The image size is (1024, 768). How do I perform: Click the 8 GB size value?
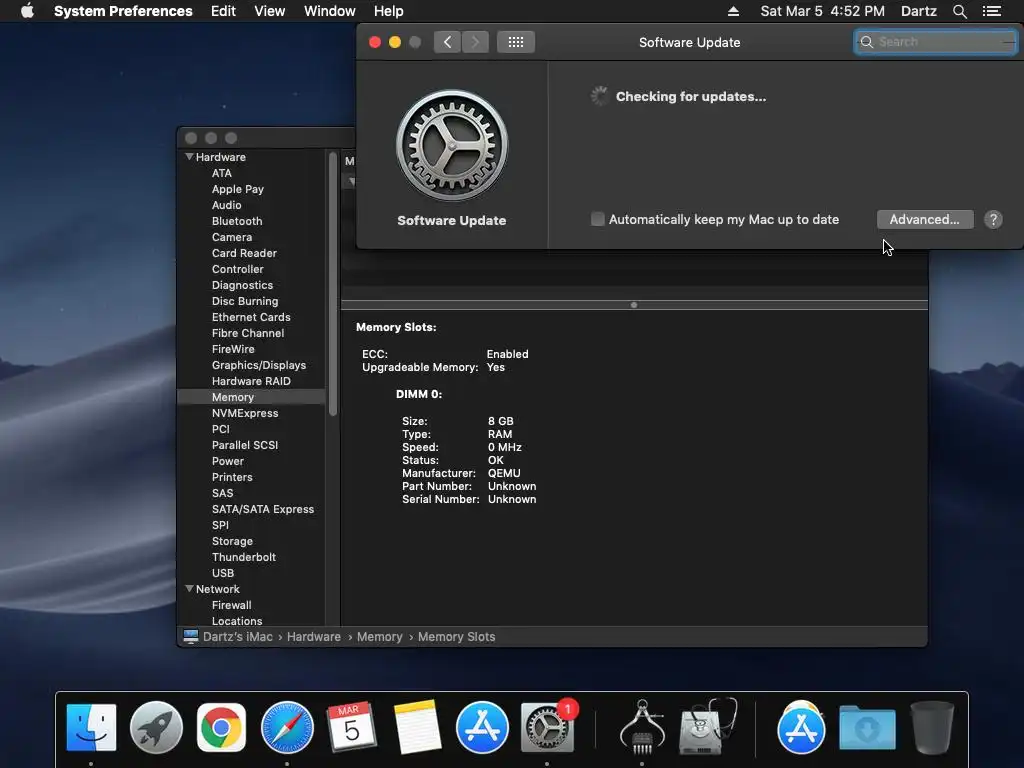500,421
